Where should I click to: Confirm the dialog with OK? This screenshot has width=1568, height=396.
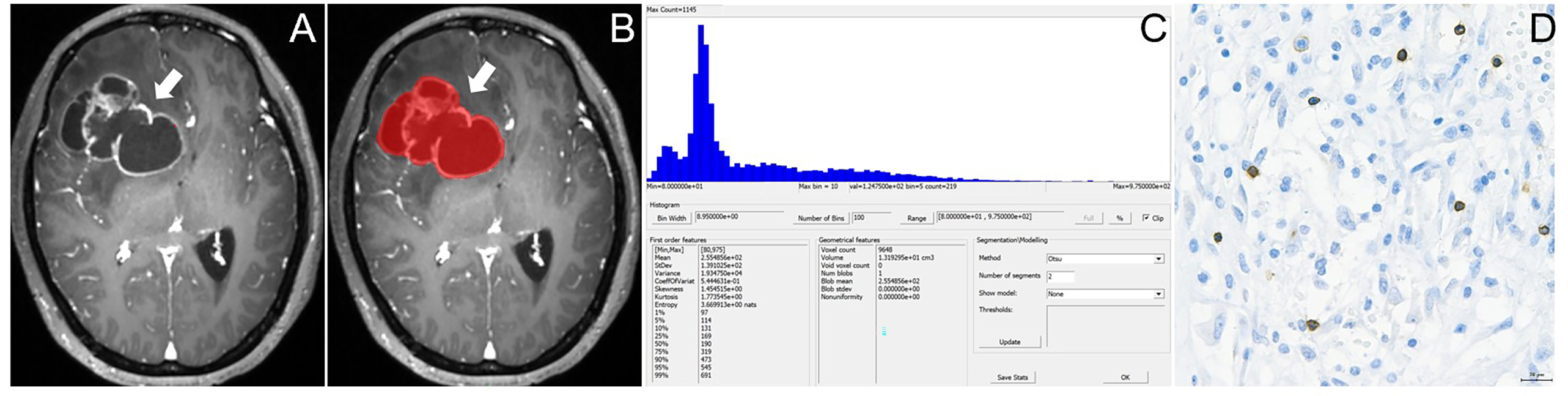[x=1125, y=378]
